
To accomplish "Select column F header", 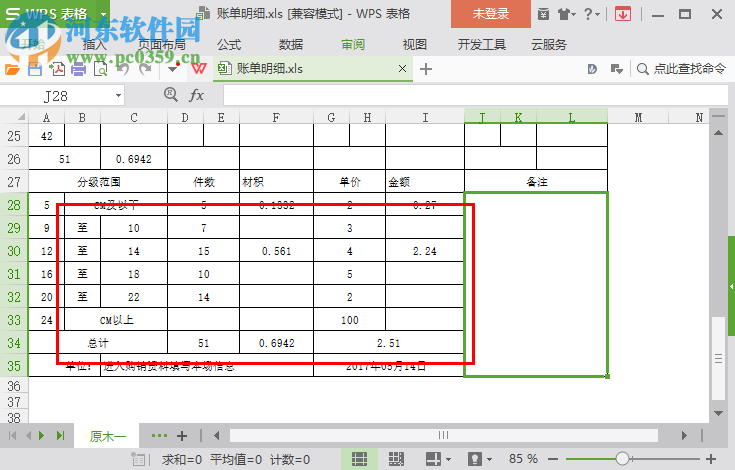I will (276, 117).
